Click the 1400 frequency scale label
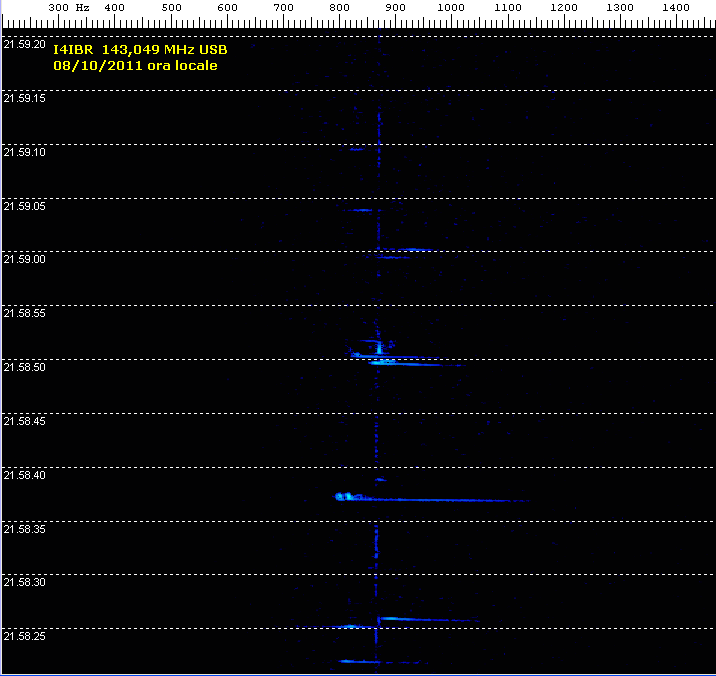This screenshot has height=676, width=716. [677, 8]
